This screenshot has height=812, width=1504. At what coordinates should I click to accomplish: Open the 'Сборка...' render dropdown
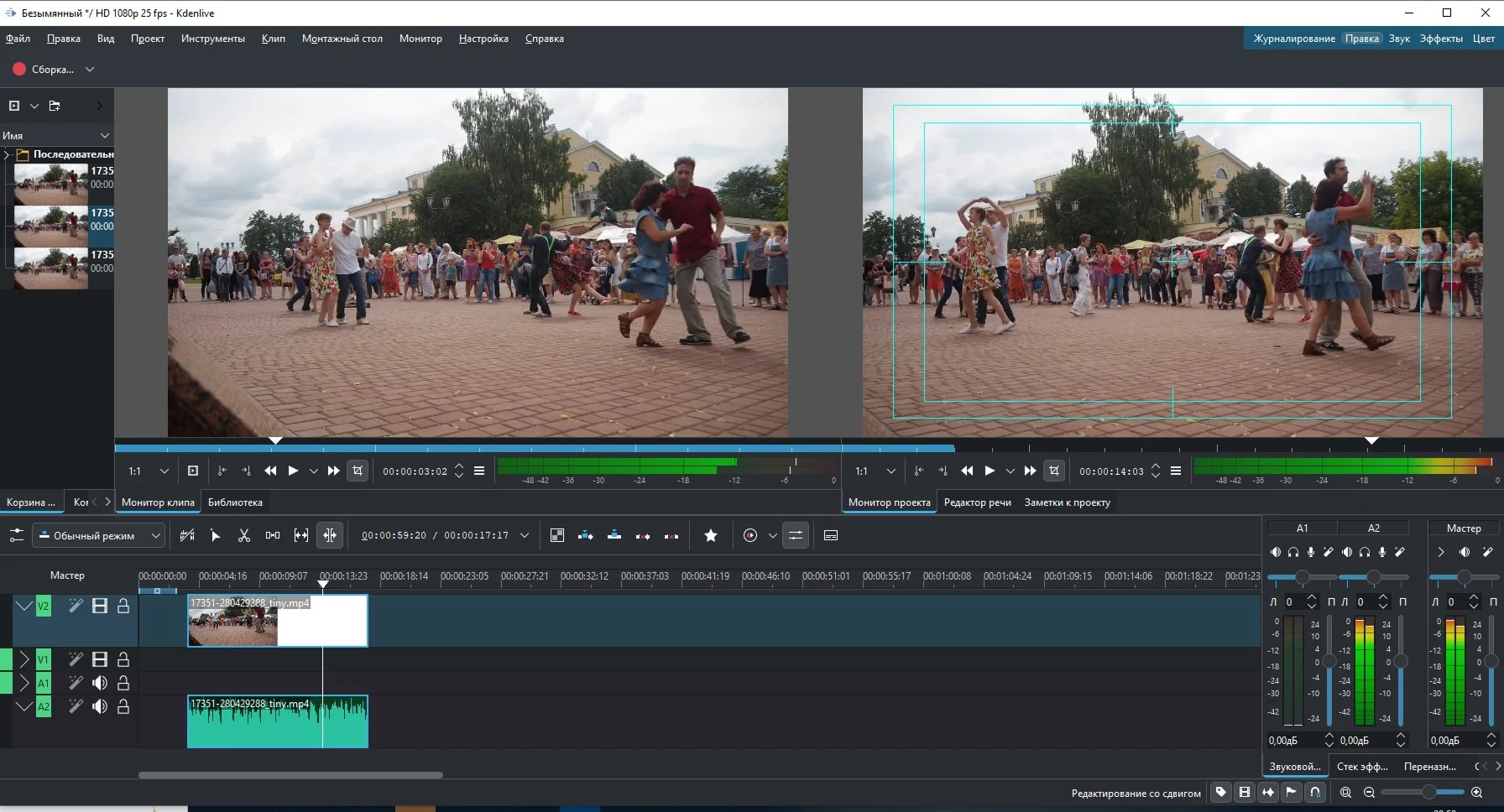90,70
